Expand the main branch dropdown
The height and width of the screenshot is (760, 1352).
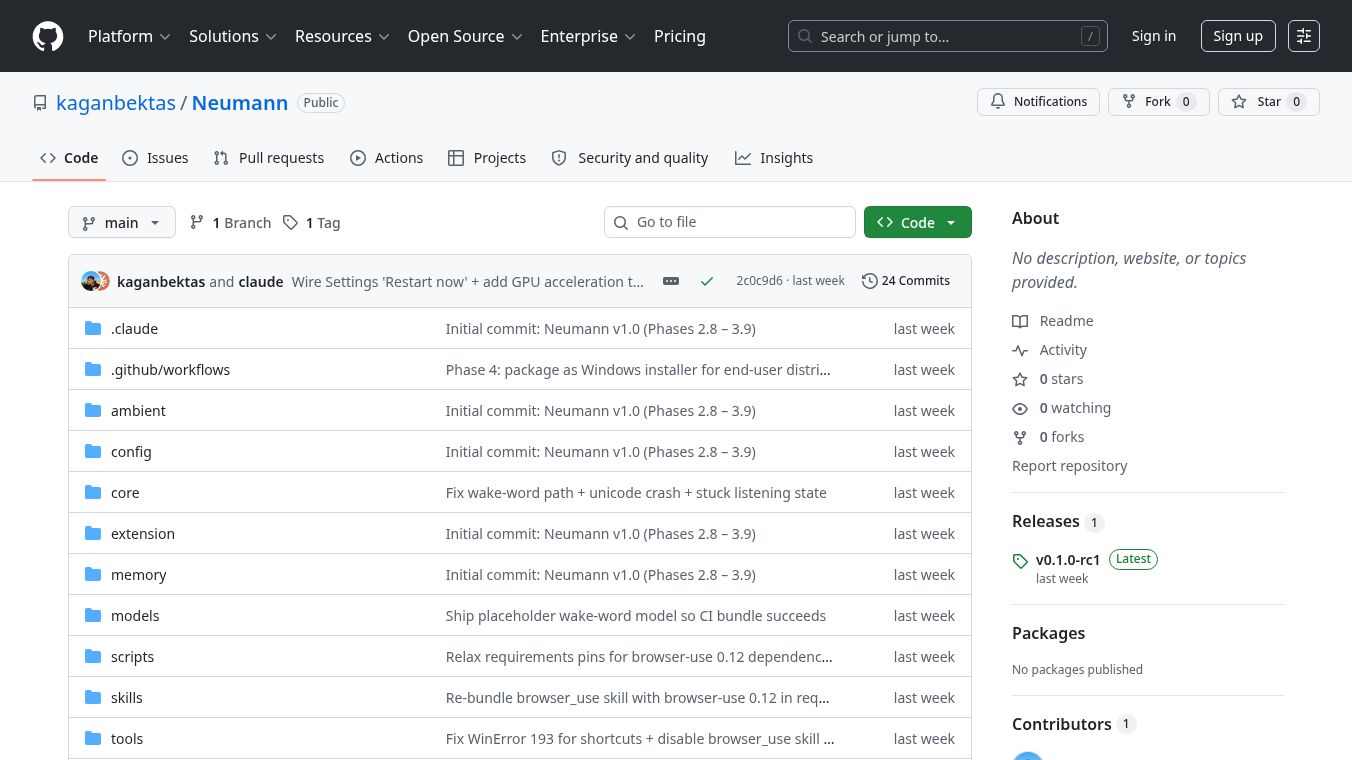122,222
